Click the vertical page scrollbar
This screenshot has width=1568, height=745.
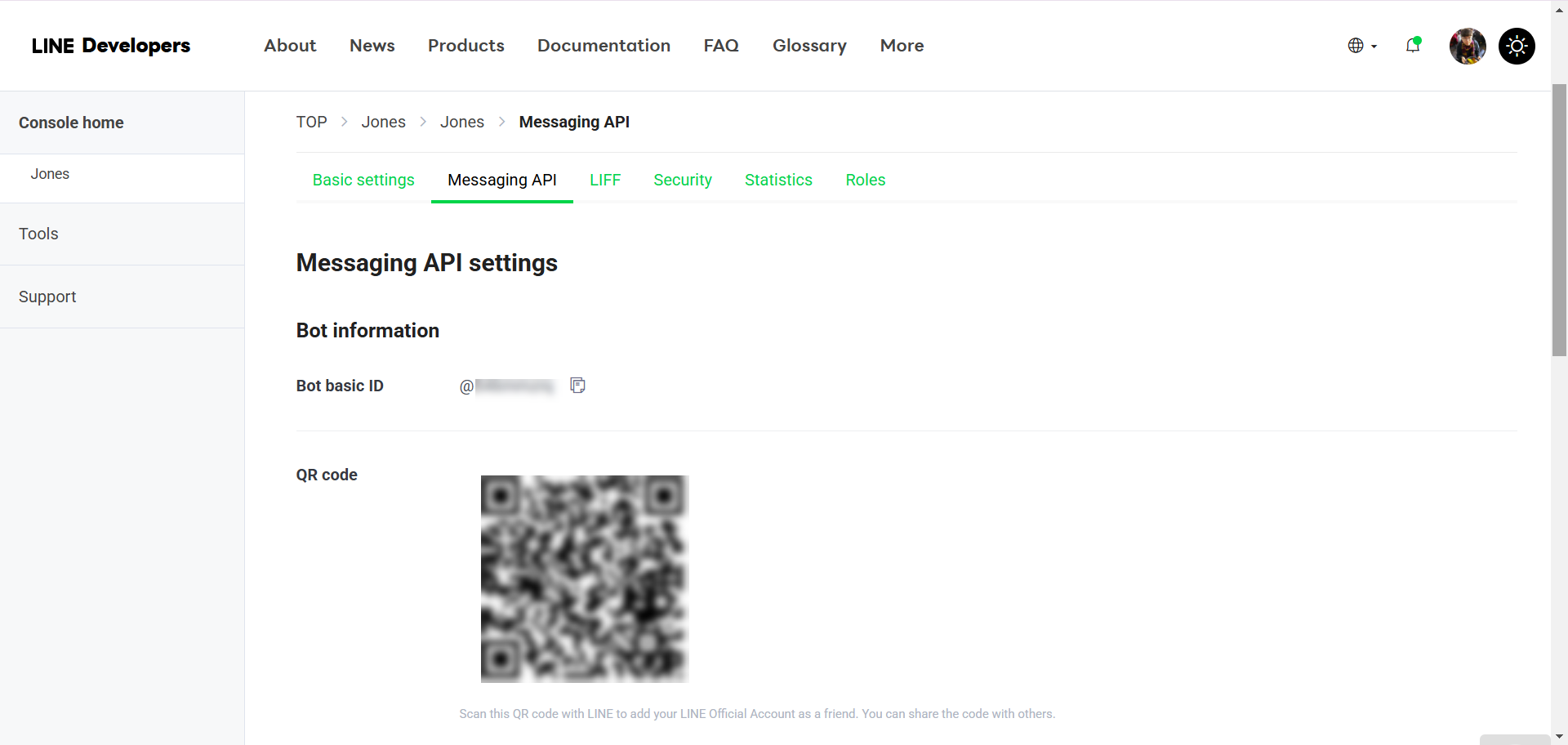[1559, 221]
